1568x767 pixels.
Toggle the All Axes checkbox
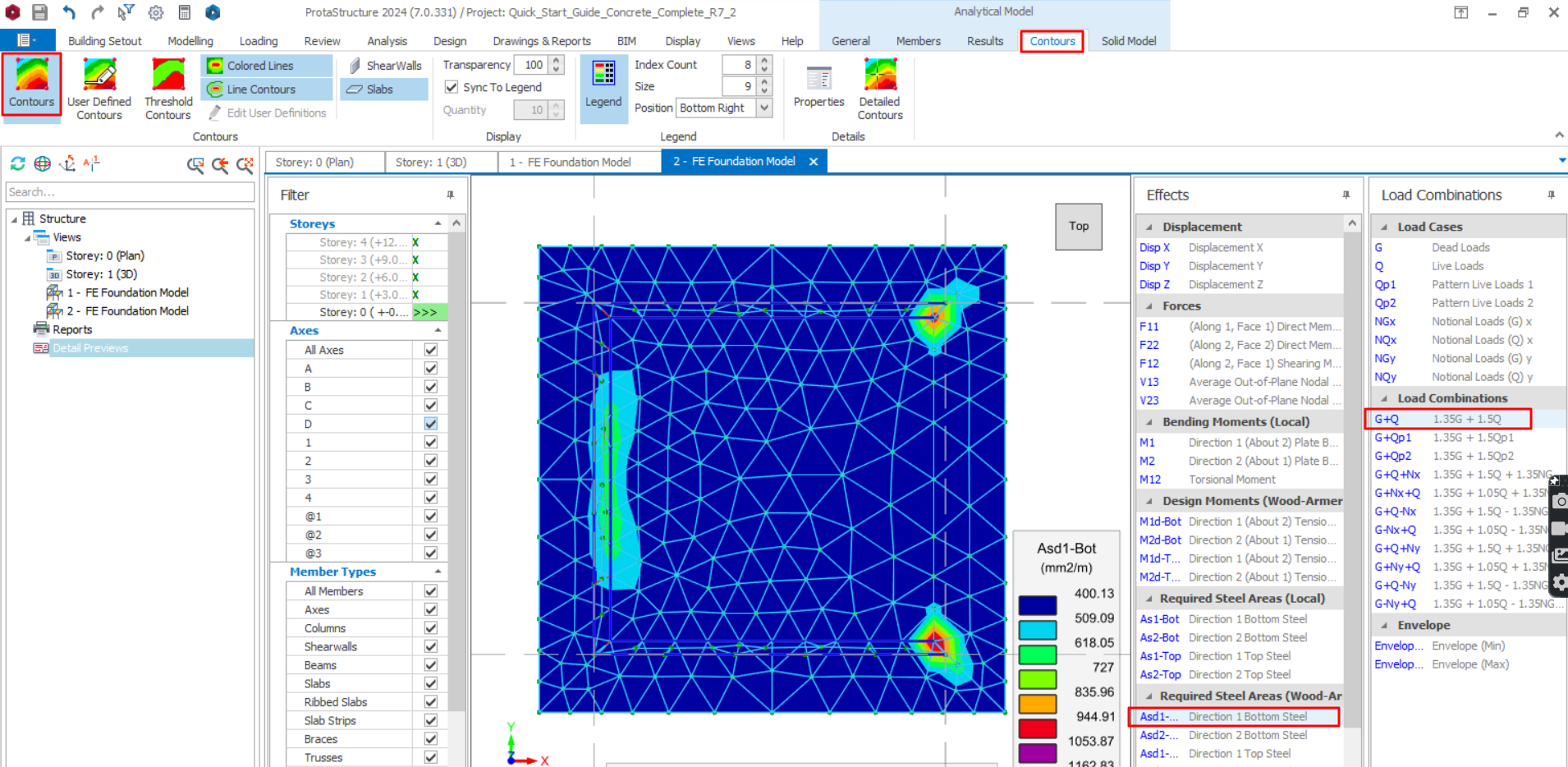[x=430, y=350]
